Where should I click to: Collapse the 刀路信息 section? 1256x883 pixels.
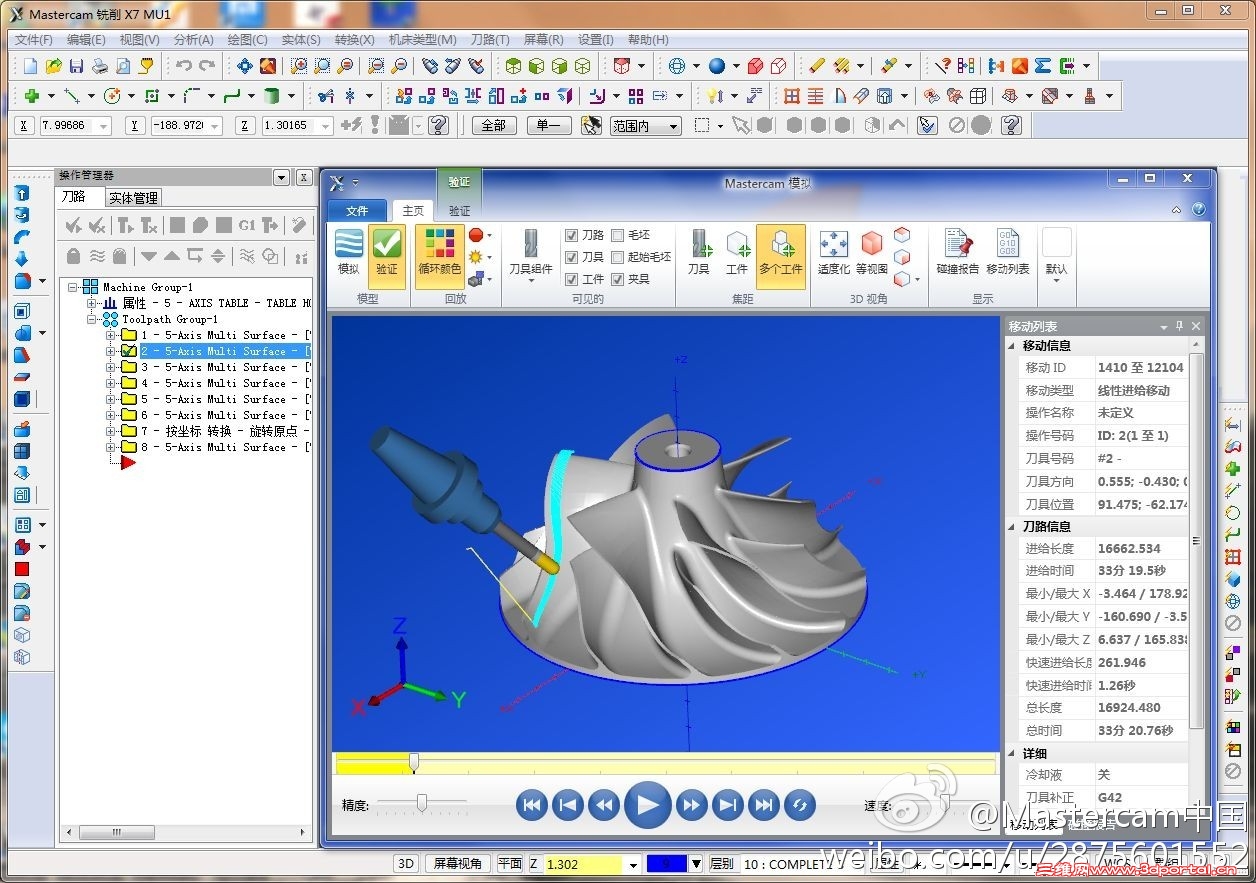[1012, 526]
